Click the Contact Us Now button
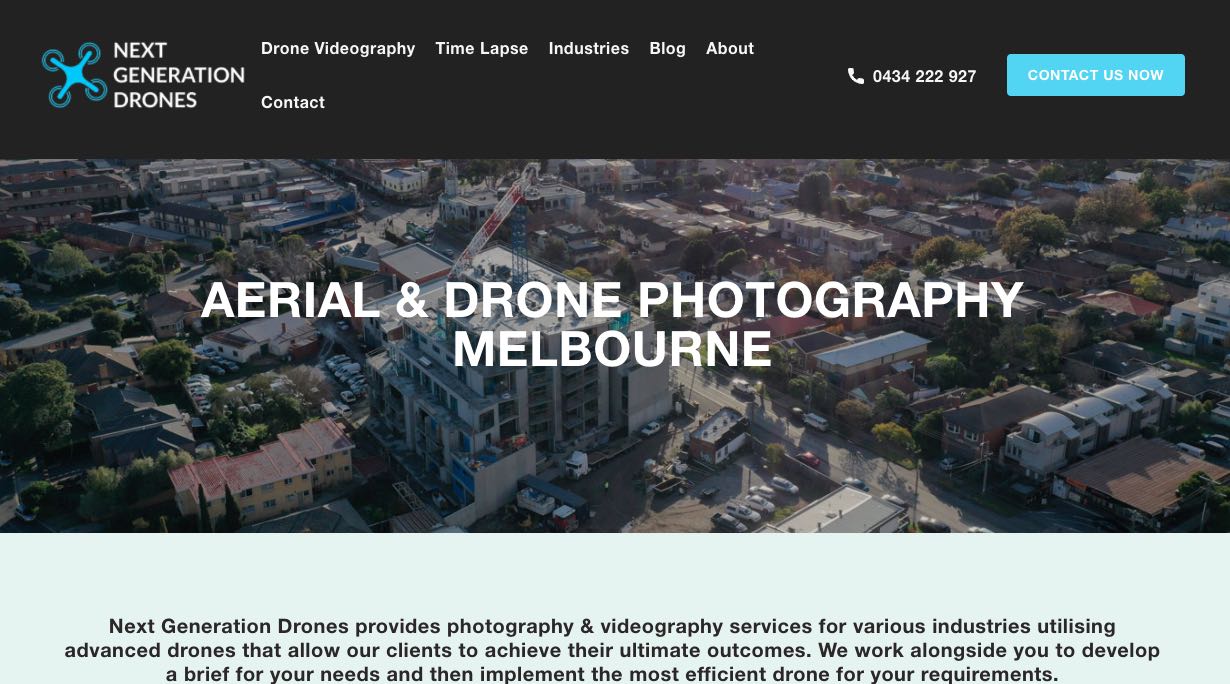Image resolution: width=1230 pixels, height=684 pixels. [x=1096, y=75]
